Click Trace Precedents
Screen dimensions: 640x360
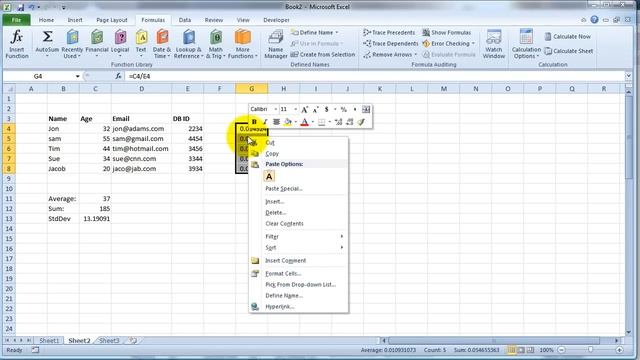[x=389, y=32]
